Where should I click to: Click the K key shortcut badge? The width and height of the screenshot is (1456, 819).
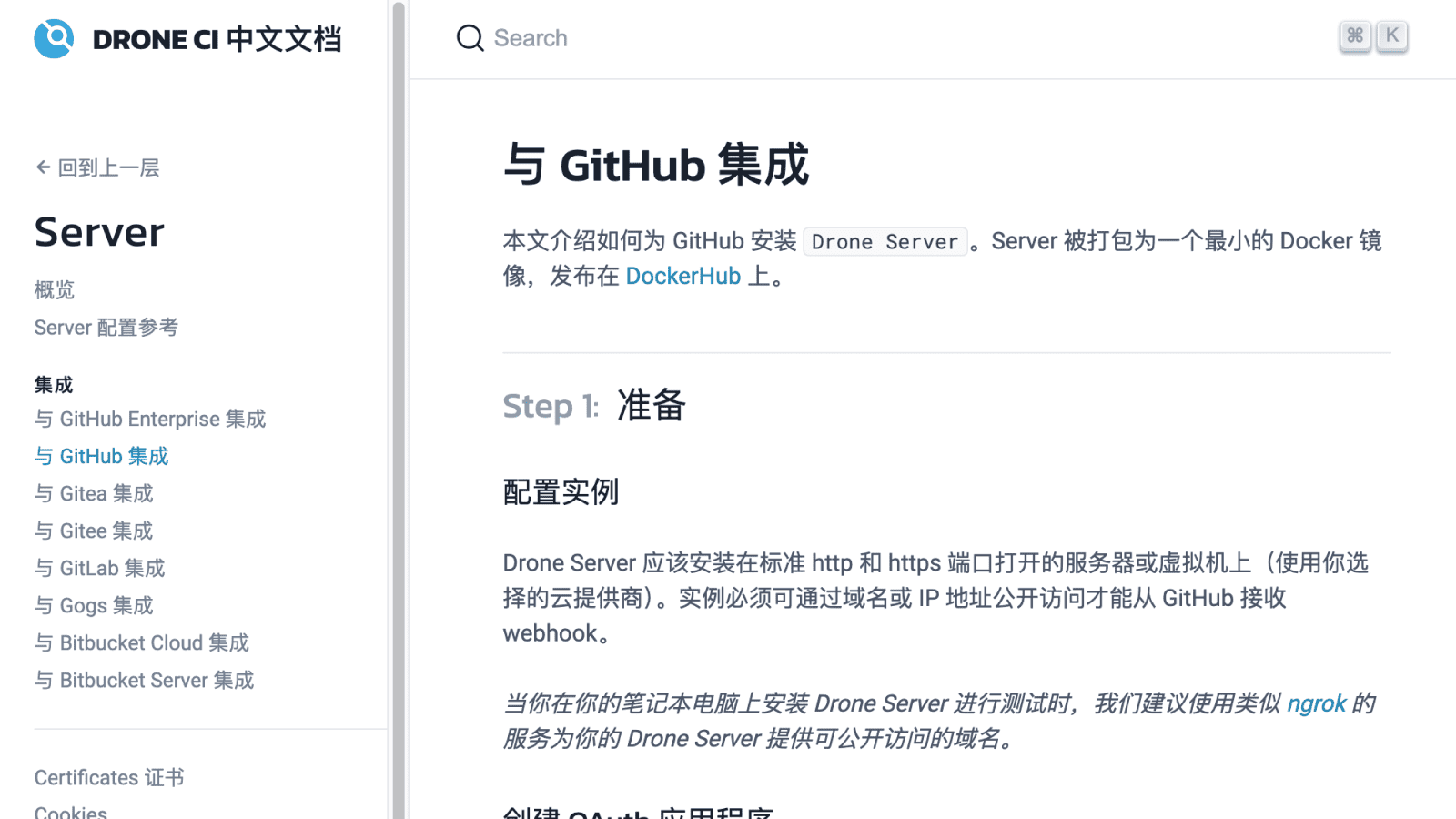(x=1391, y=35)
